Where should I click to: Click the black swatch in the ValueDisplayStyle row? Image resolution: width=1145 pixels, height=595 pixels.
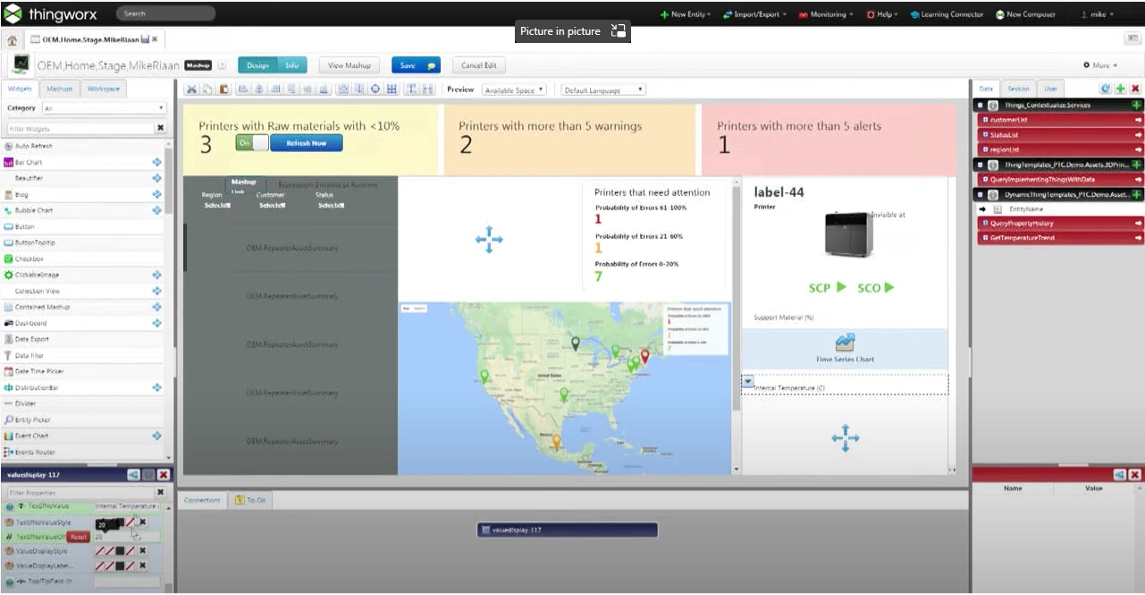point(120,551)
